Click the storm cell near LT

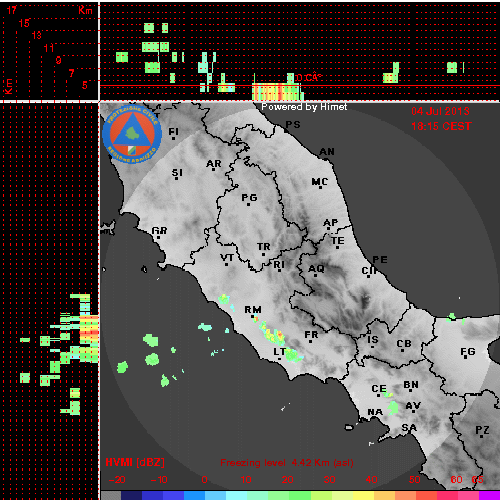point(293,355)
